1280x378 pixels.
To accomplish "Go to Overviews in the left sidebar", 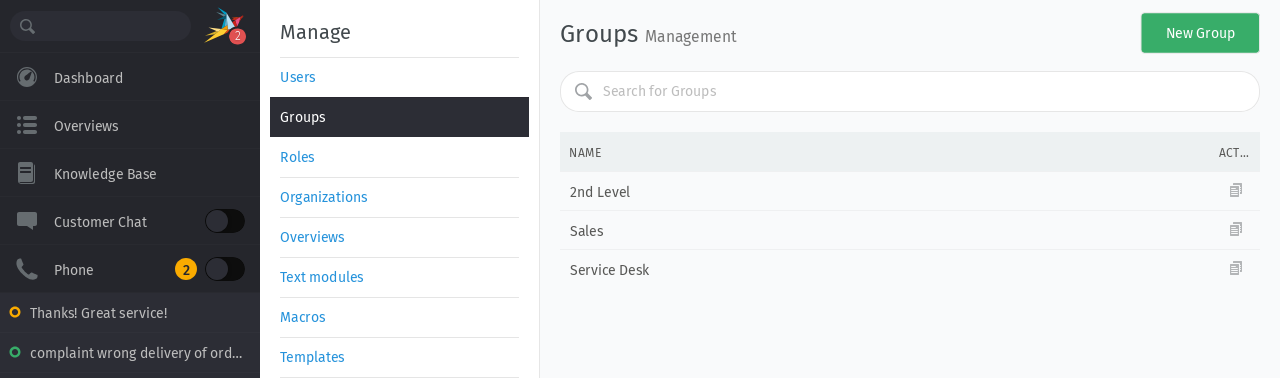I will pos(130,126).
